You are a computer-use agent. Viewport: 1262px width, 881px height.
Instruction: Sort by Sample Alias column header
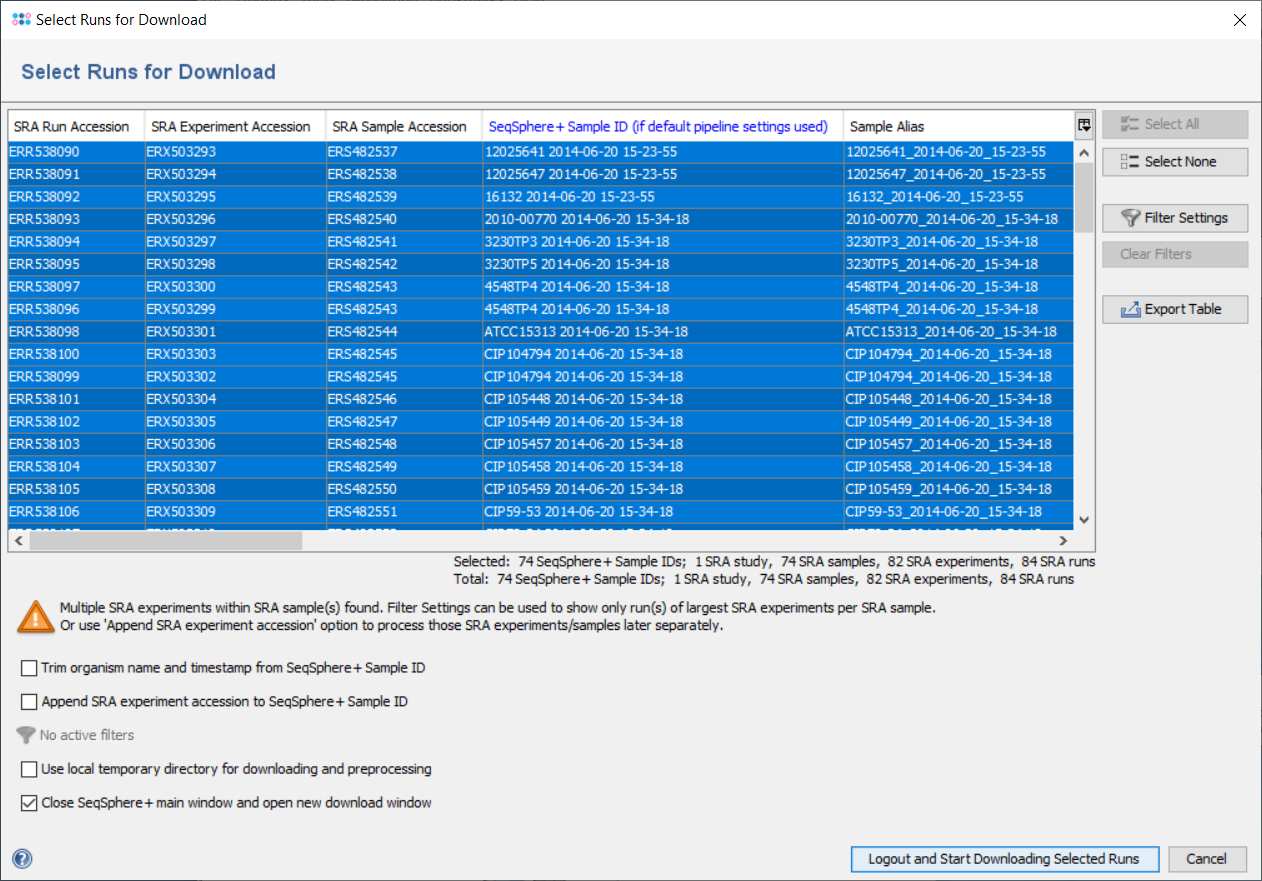[x=886, y=127]
